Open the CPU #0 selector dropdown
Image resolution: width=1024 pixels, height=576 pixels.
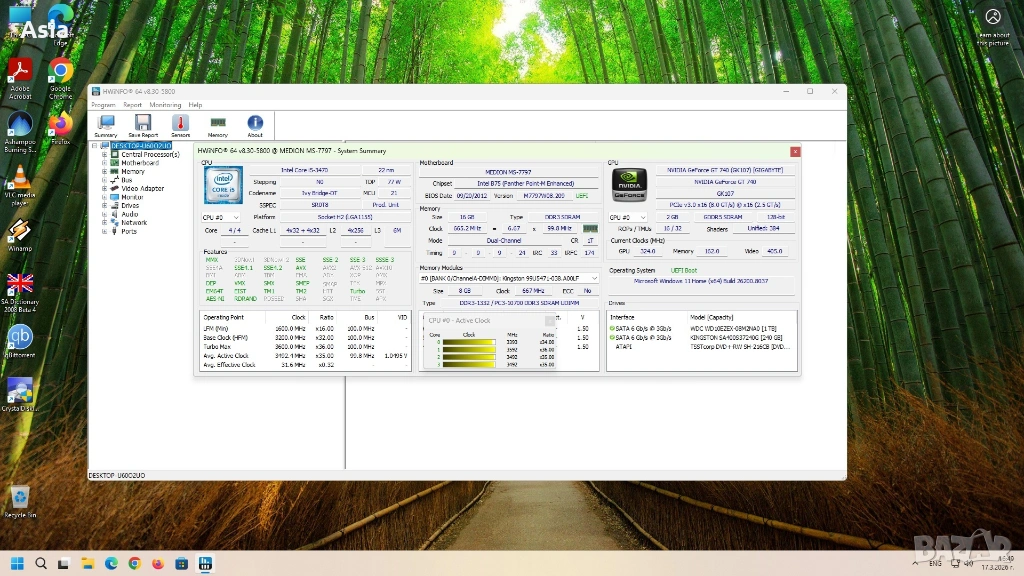[x=221, y=217]
